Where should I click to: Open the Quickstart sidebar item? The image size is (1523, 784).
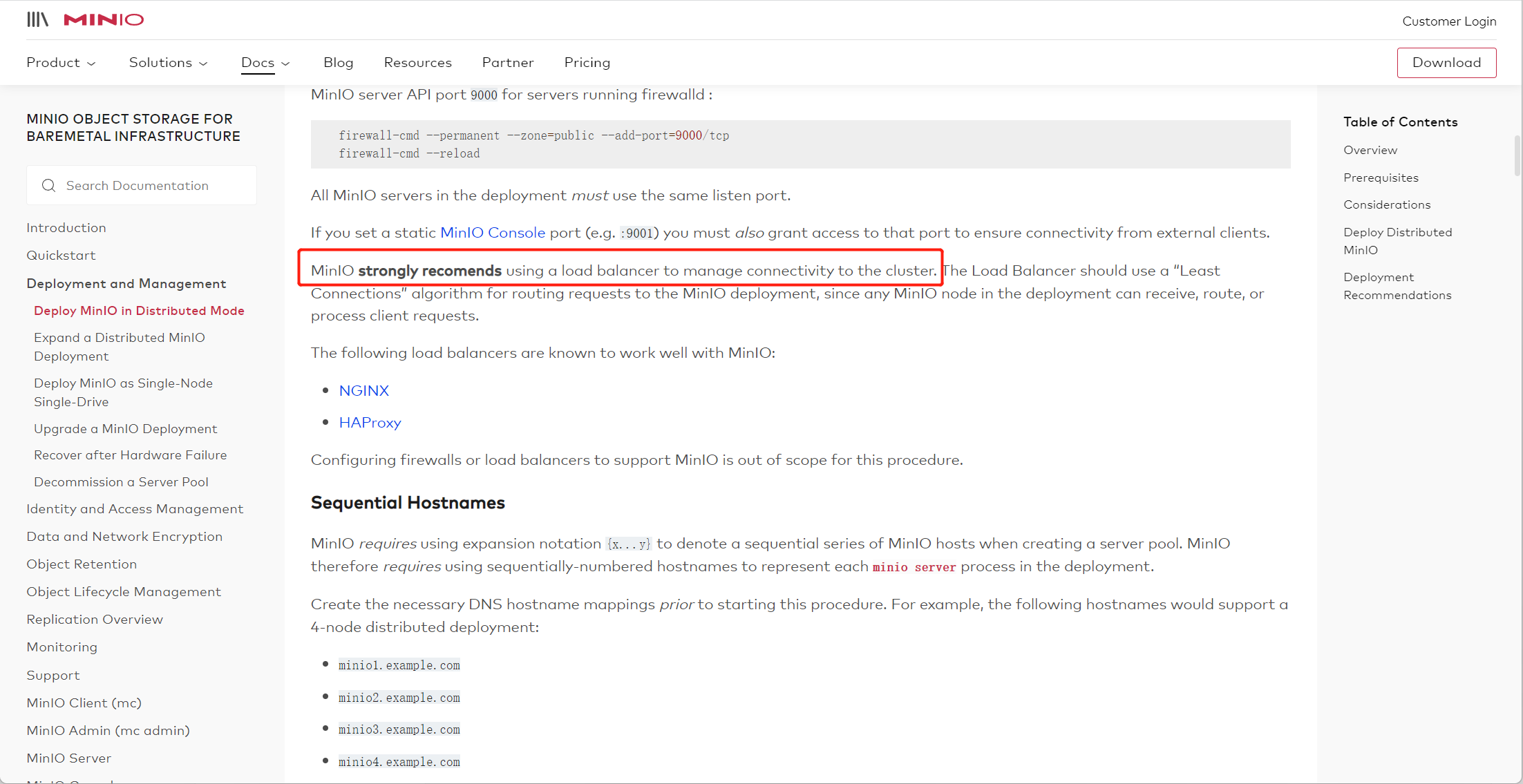coord(61,256)
